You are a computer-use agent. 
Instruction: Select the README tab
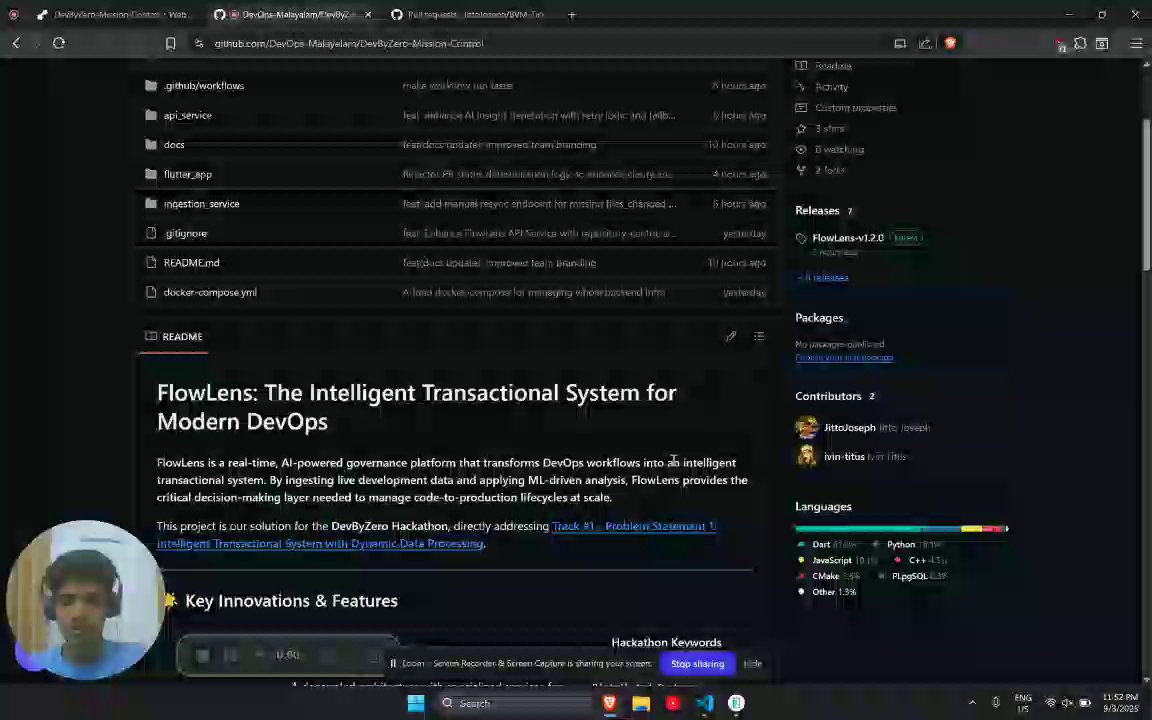[174, 336]
